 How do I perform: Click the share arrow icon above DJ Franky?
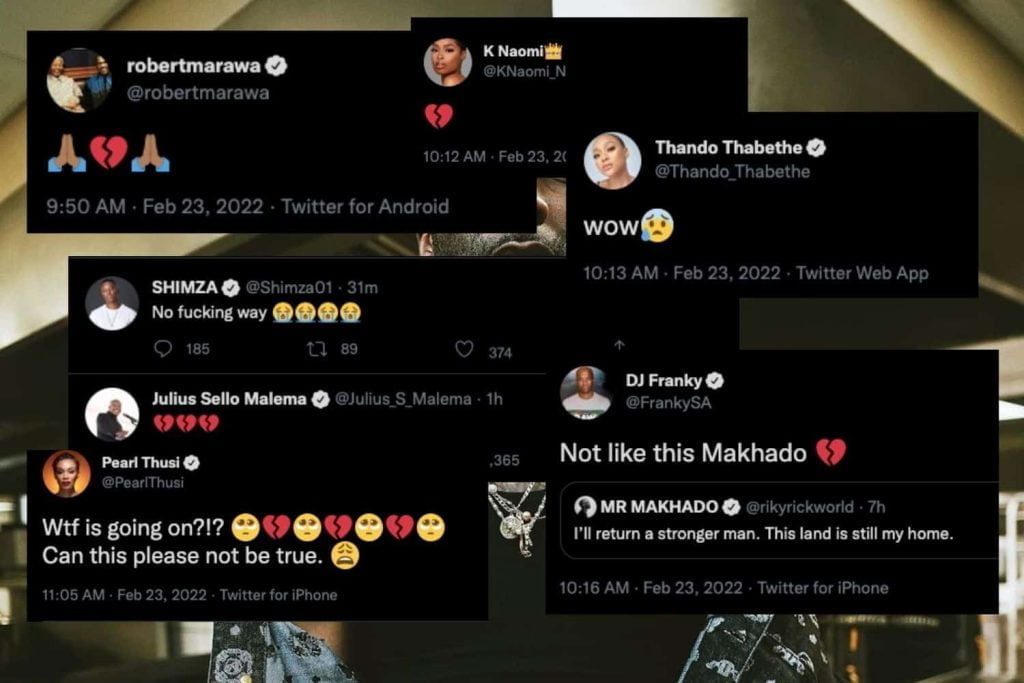tap(619, 345)
